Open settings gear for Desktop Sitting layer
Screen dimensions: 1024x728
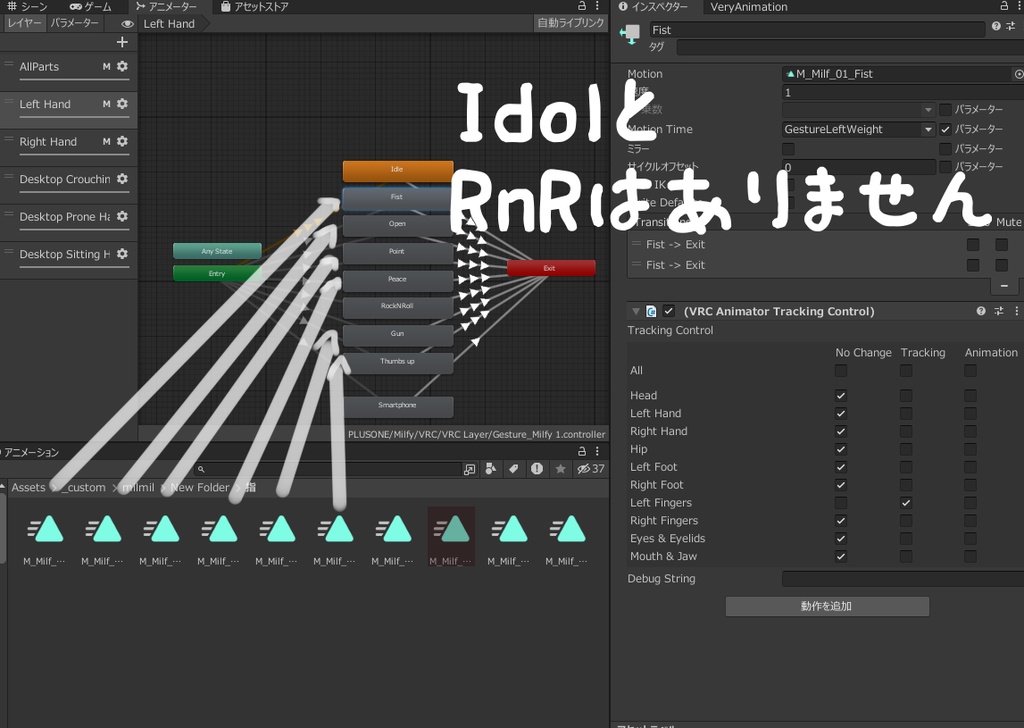click(x=122, y=254)
